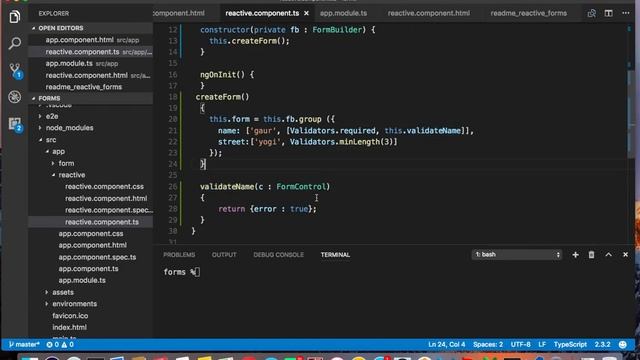Select reactive.component.ts in Open Editors
Image resolution: width=640 pixels, height=360 pixels.
[x=91, y=52]
